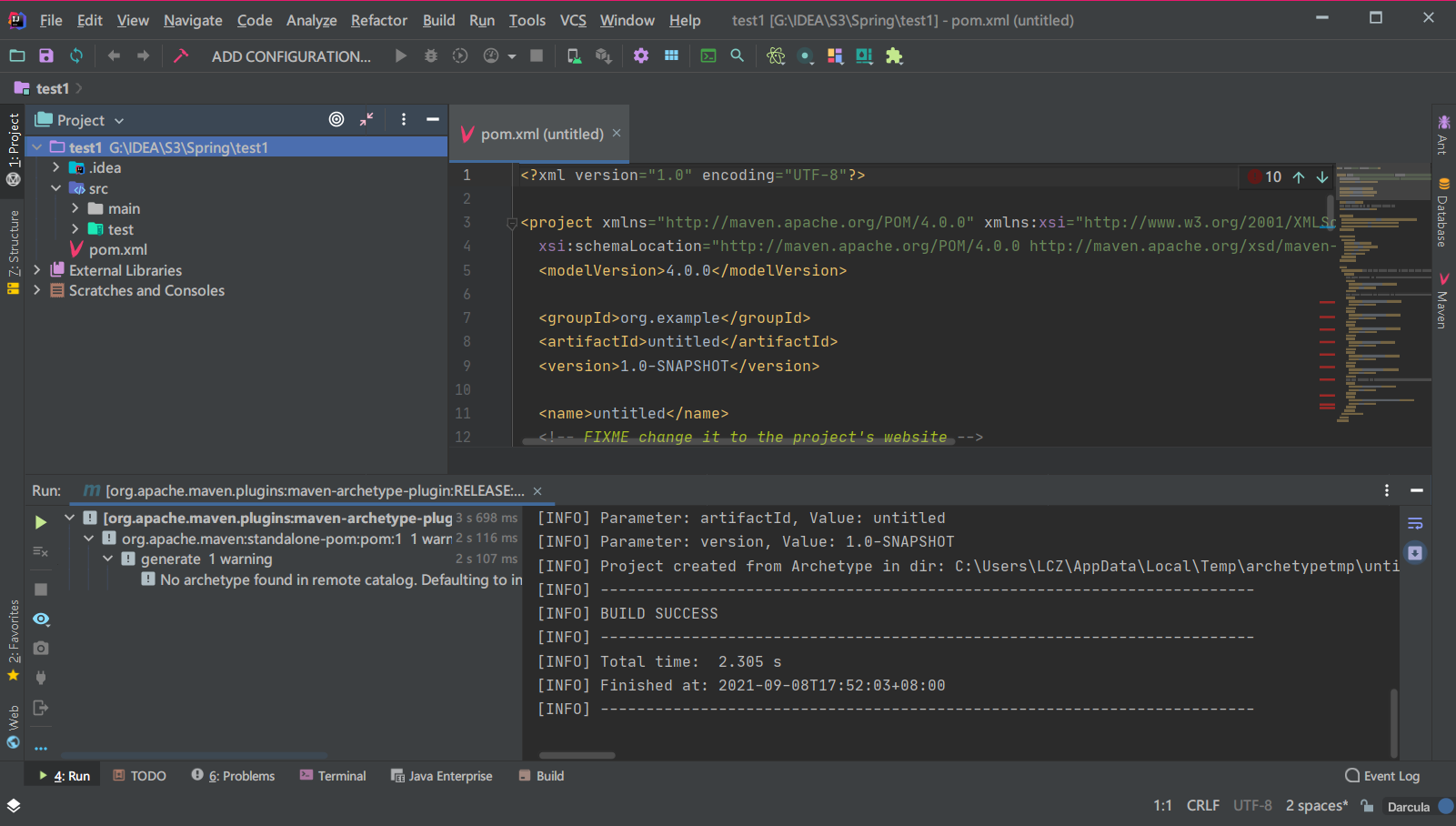This screenshot has width=1456, height=826.
Task: Rerun the Maven task with green play icon
Action: pyautogui.click(x=41, y=522)
